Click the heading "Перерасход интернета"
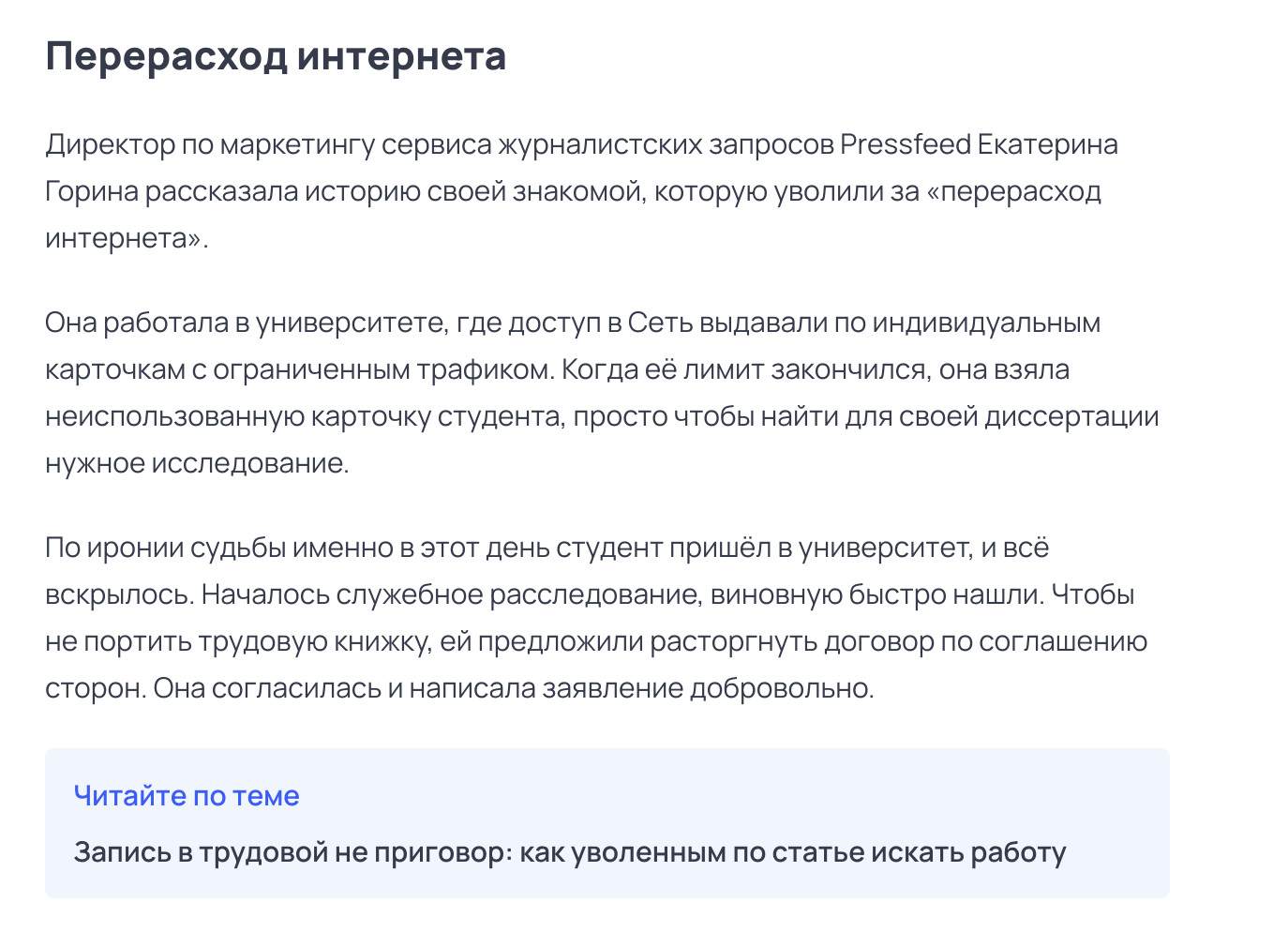The image size is (1288, 947). (276, 56)
